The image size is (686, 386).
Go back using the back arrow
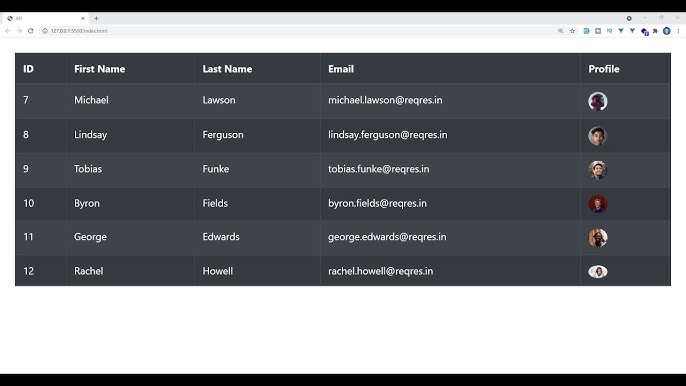click(x=8, y=31)
